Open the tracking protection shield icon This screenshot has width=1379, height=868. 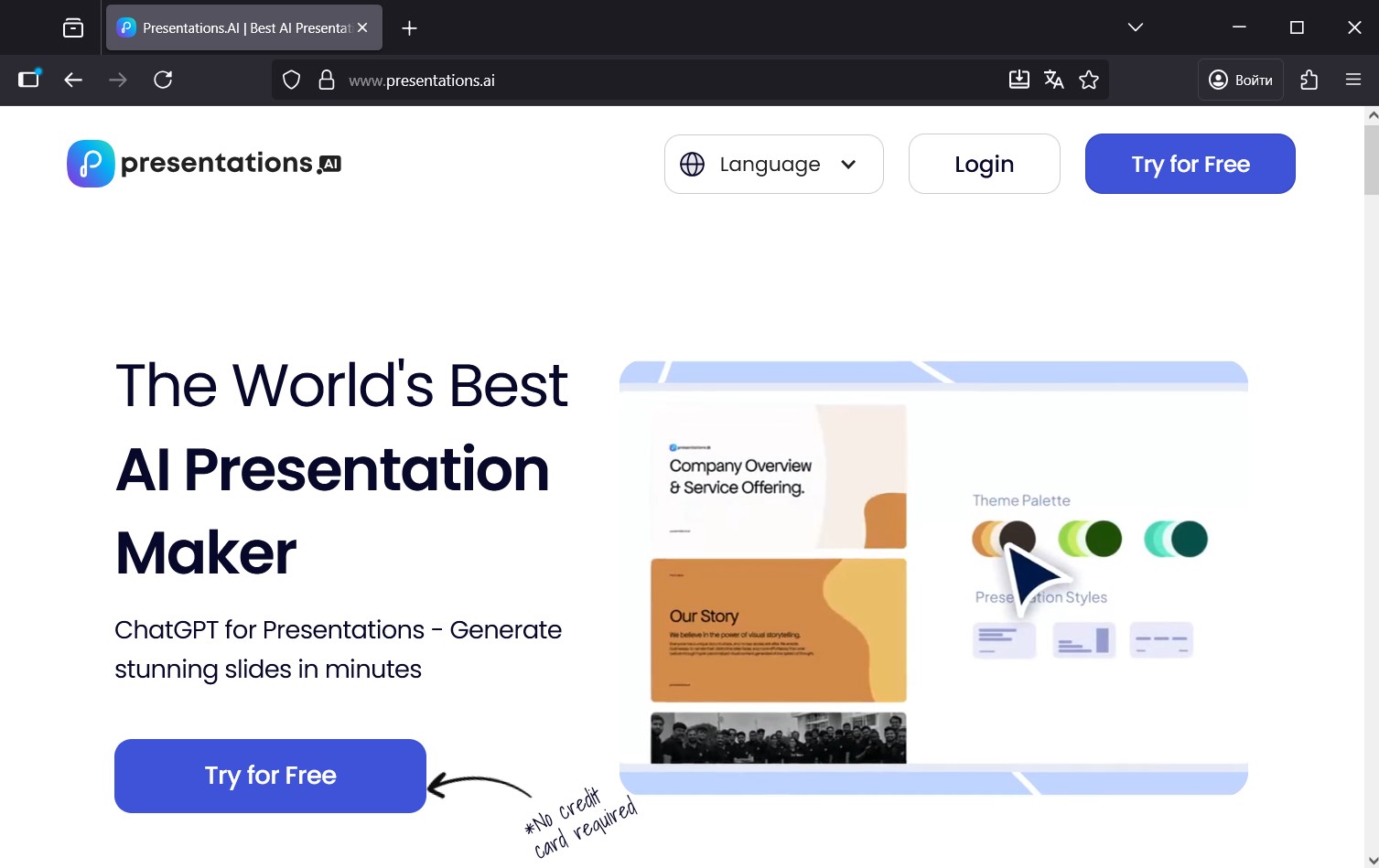pyautogui.click(x=291, y=80)
